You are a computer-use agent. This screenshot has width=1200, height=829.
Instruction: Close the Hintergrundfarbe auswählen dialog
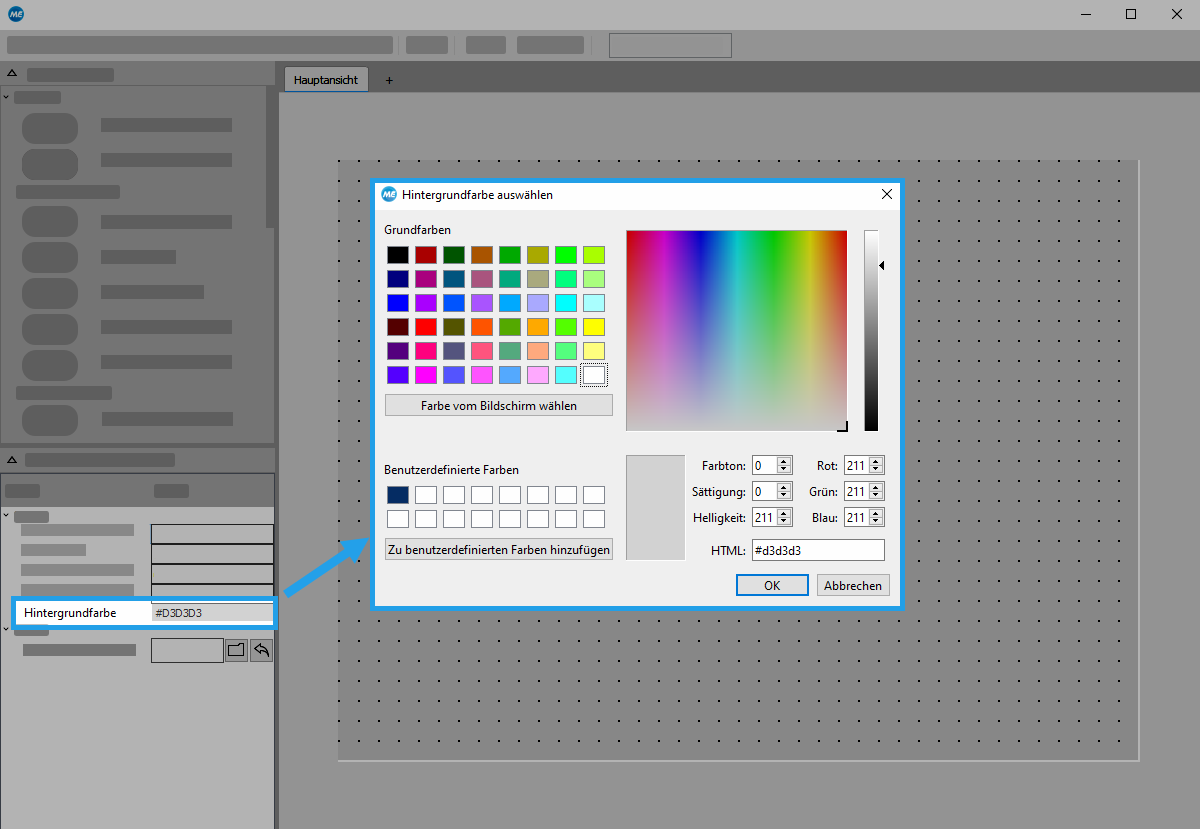[886, 195]
